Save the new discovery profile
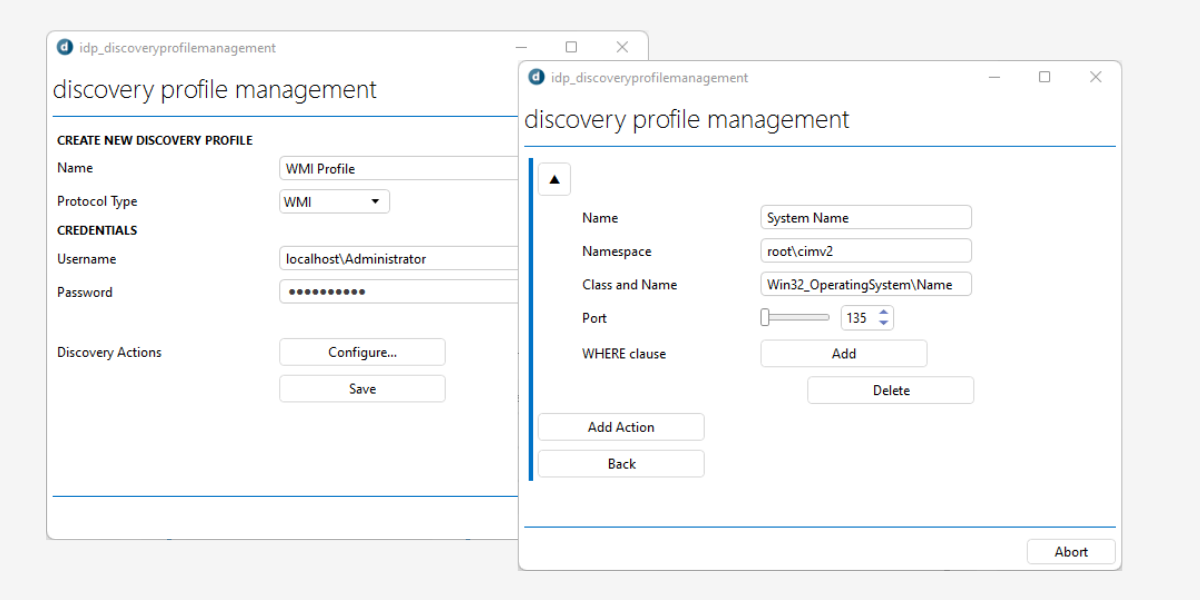1200x600 pixels. 362,388
